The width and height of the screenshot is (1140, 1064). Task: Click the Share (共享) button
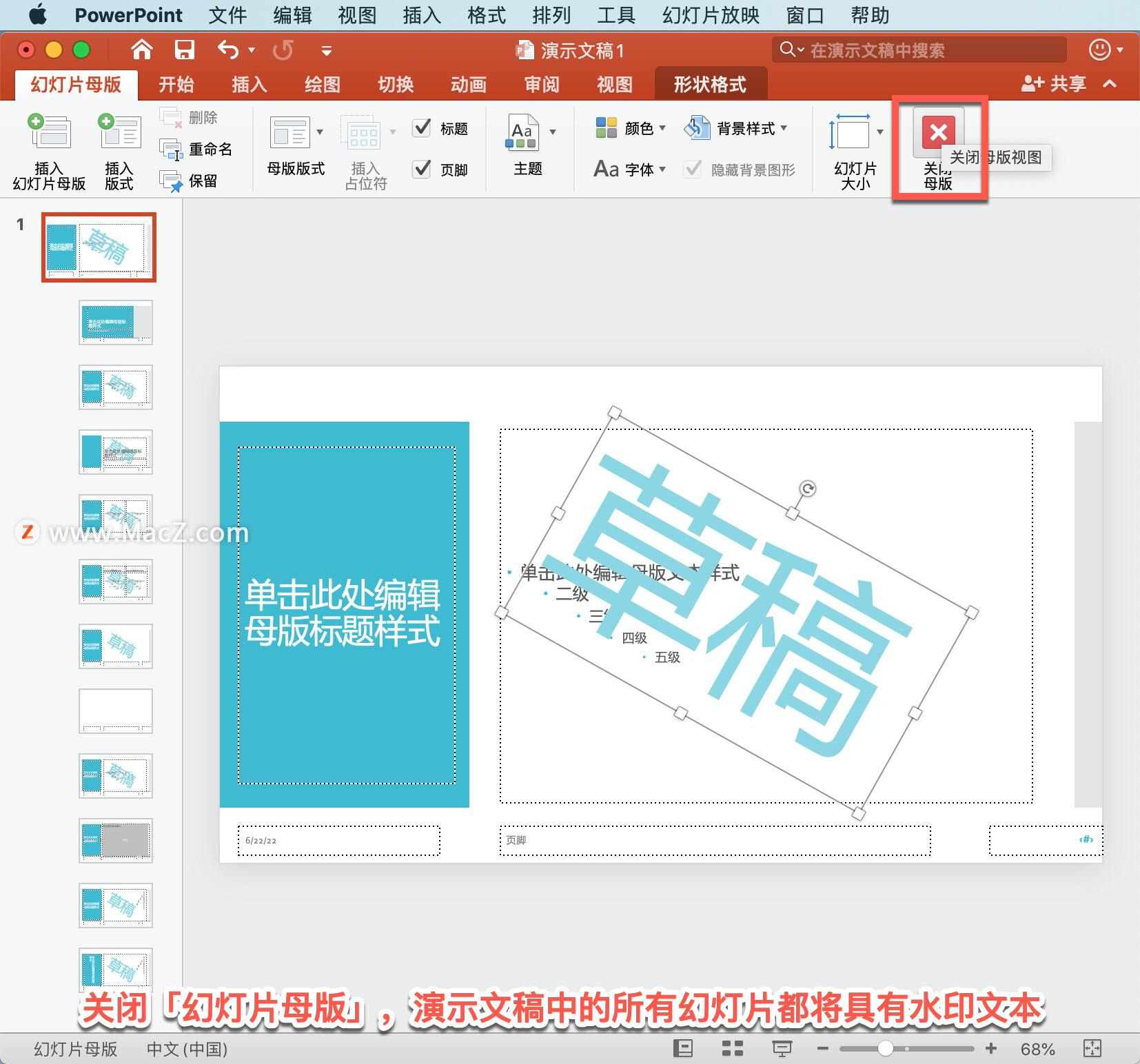click(1054, 84)
